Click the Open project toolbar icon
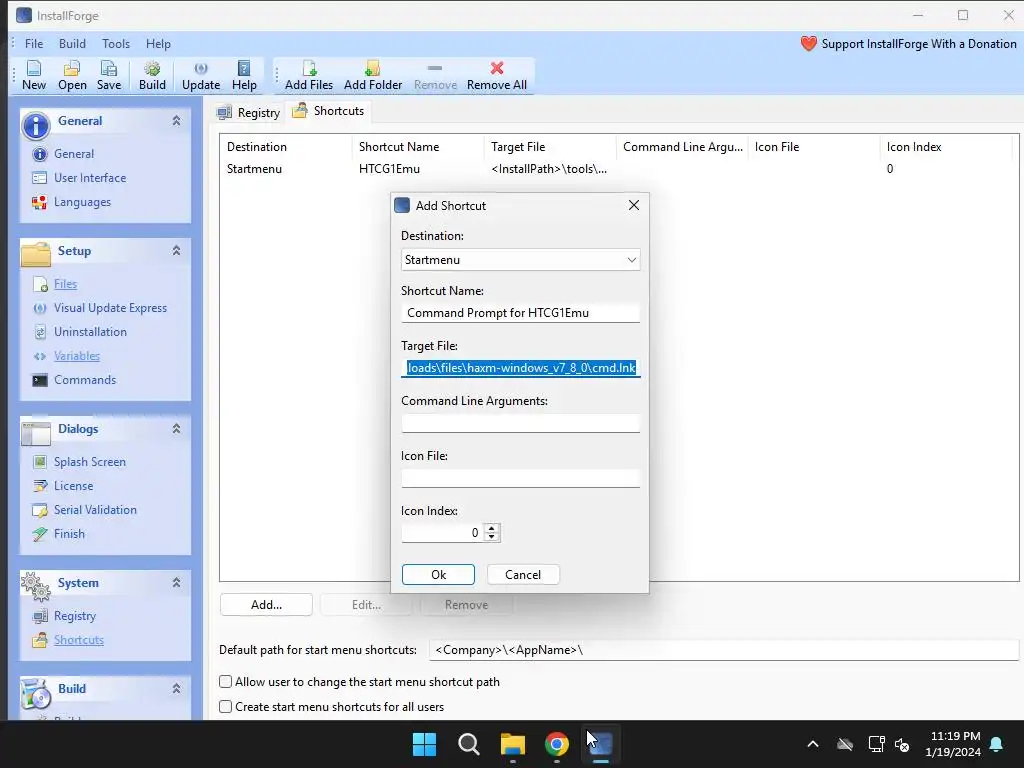Screen dimensions: 1024x768 tap(72, 76)
